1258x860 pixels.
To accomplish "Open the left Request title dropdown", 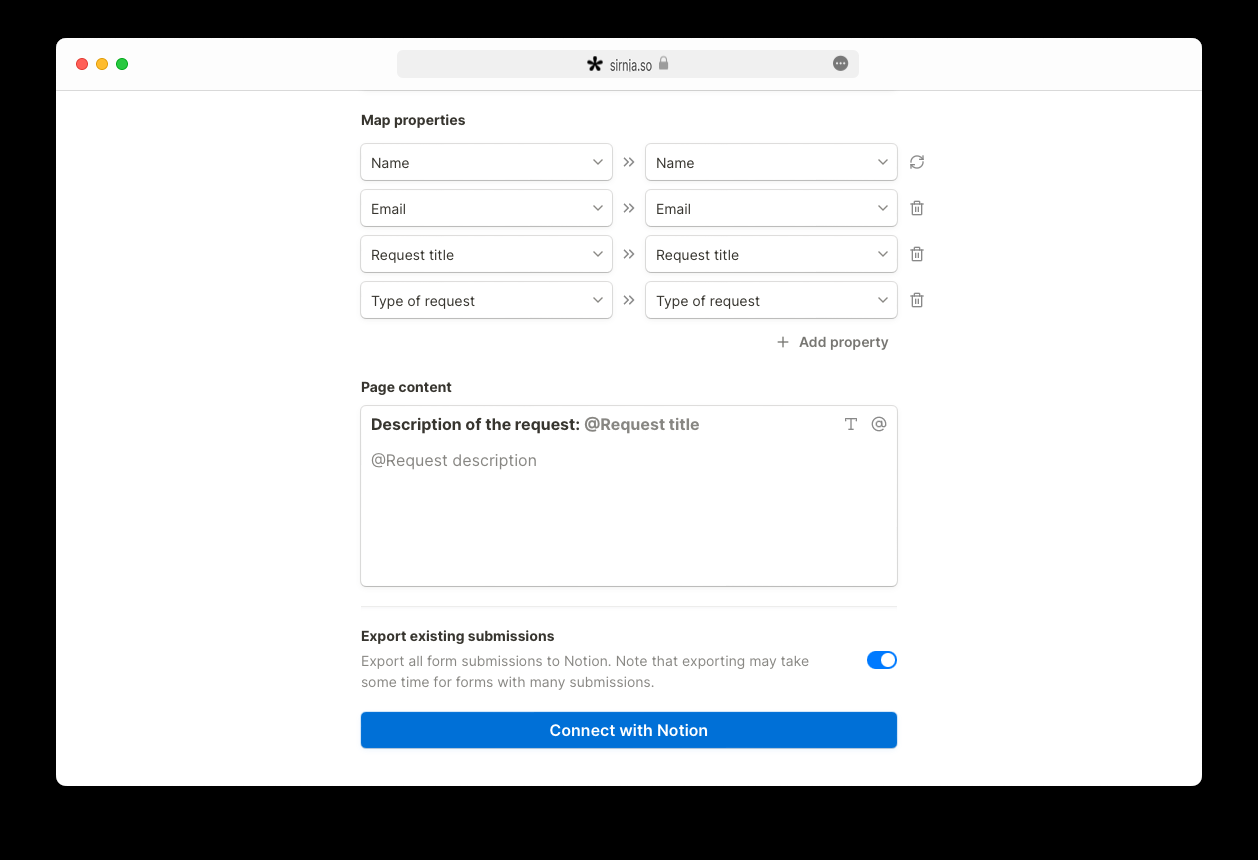I will click(x=486, y=254).
